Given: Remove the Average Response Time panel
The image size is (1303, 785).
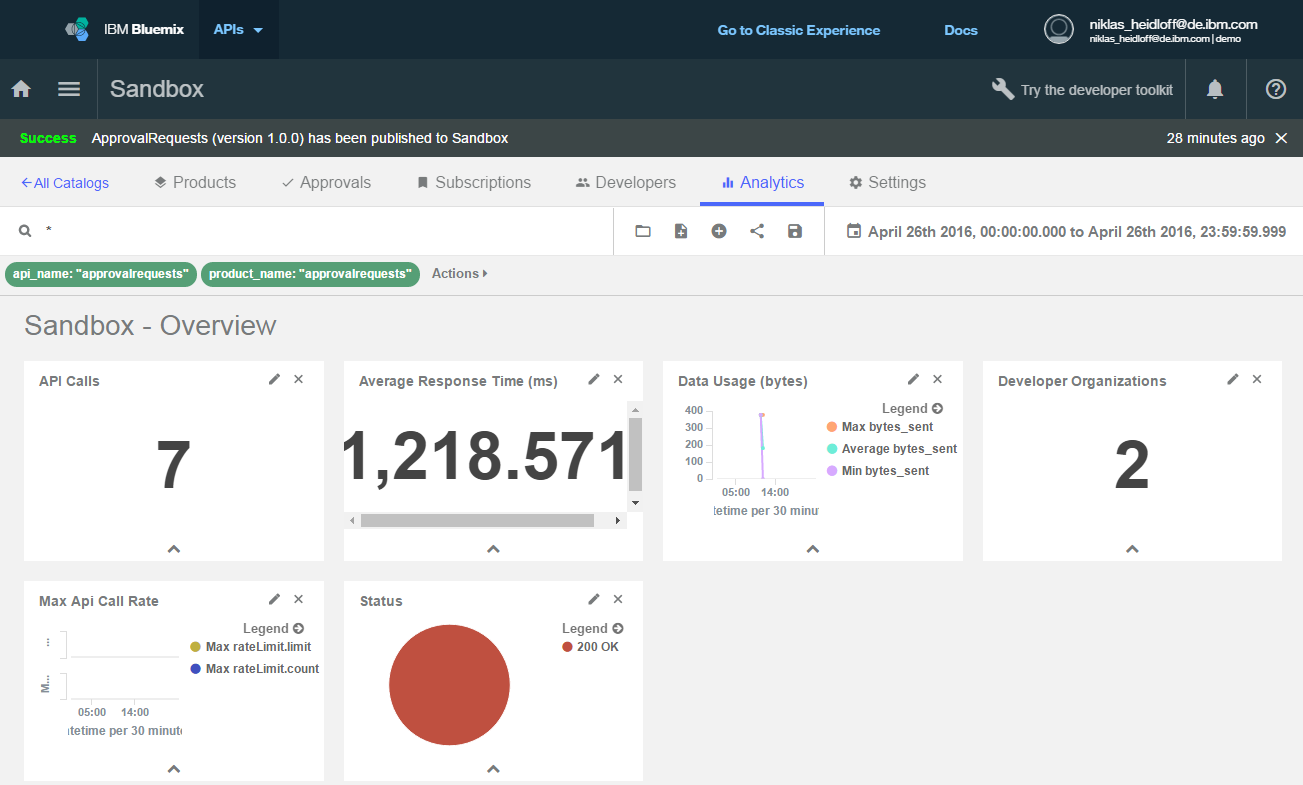Looking at the screenshot, I should [618, 379].
